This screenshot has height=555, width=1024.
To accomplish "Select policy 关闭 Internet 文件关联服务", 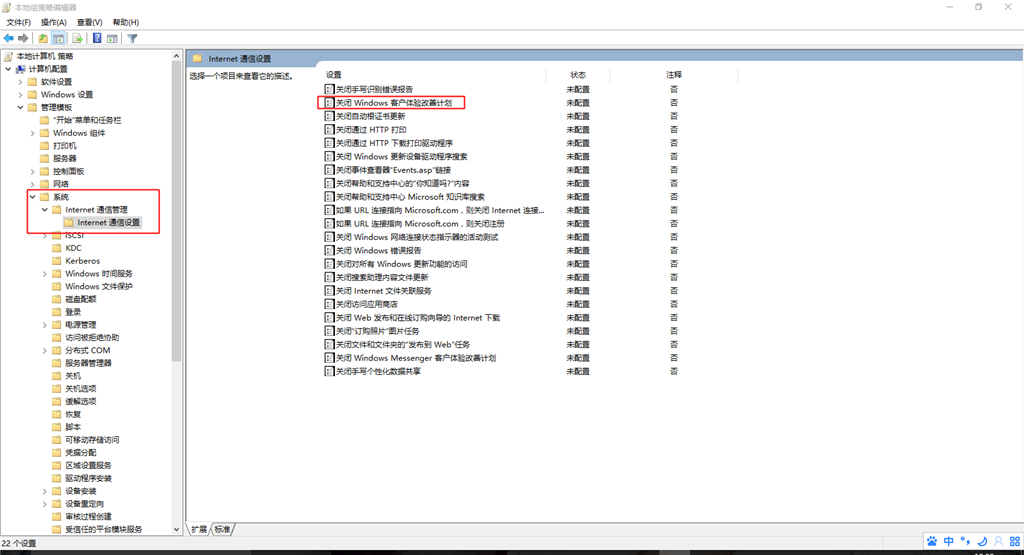I will tap(383, 291).
